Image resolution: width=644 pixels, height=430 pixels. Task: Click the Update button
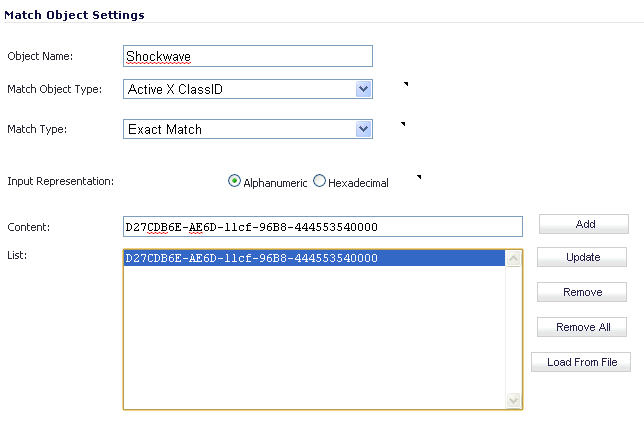point(582,257)
